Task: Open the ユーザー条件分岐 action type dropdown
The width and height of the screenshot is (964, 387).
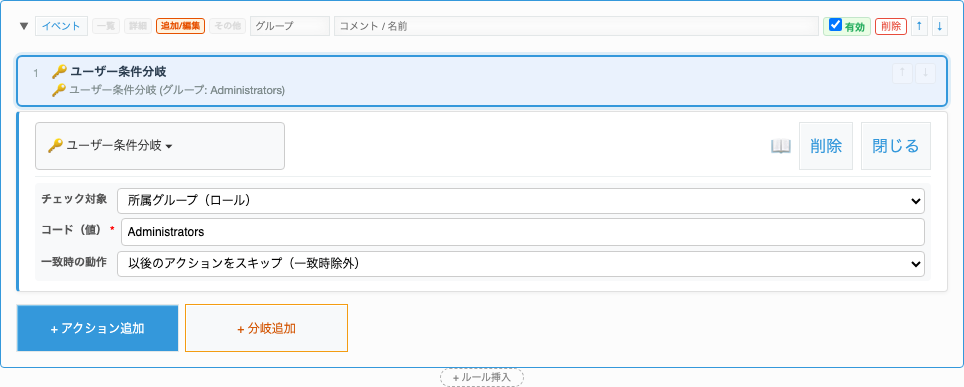Action: (x=160, y=146)
